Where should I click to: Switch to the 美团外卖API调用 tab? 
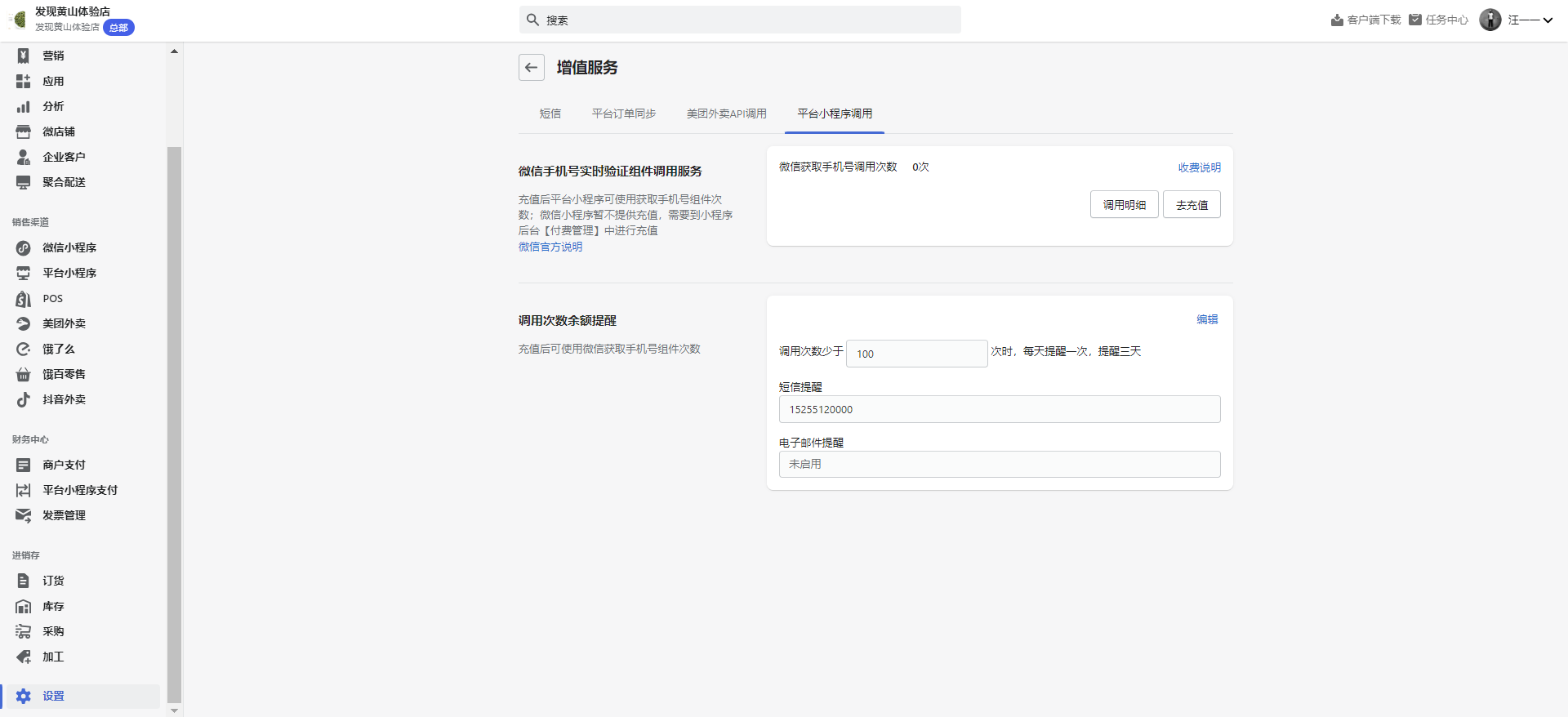click(x=727, y=114)
